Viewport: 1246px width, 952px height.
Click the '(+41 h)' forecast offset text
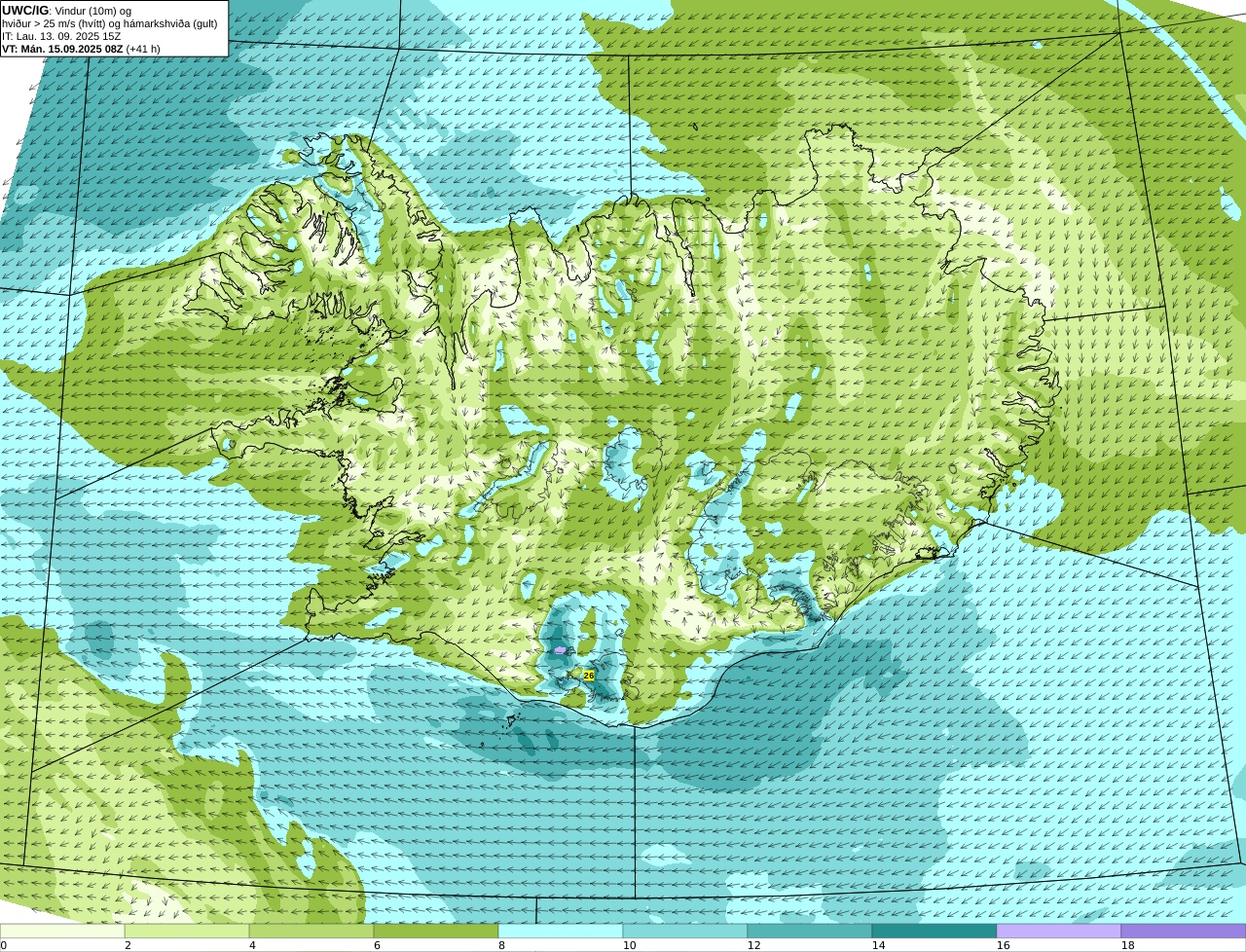(144, 49)
